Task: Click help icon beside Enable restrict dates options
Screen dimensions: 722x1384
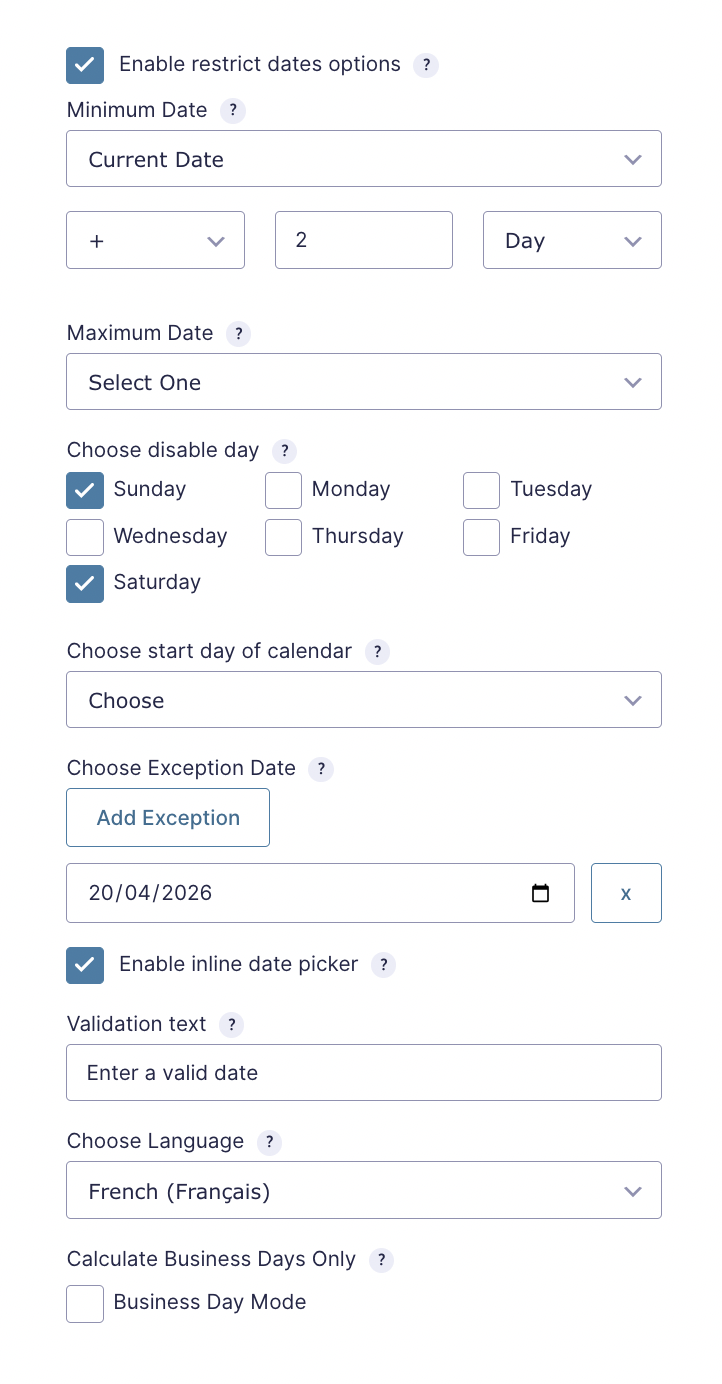Action: coord(426,65)
